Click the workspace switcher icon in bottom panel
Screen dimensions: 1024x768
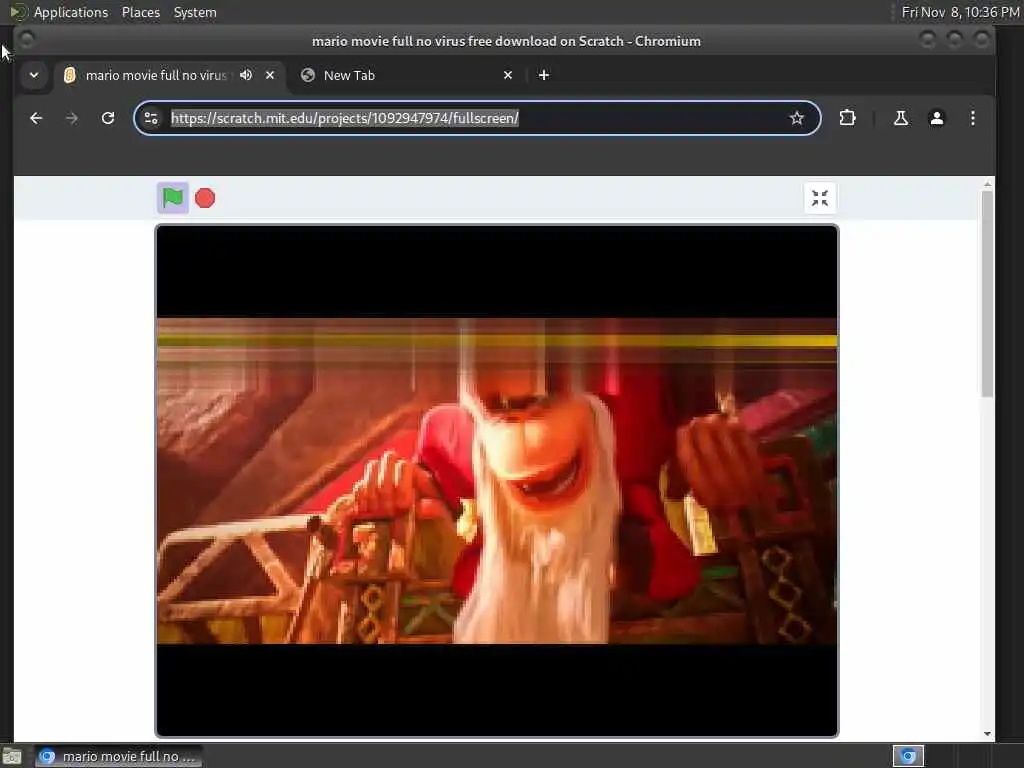pyautogui.click(x=908, y=756)
